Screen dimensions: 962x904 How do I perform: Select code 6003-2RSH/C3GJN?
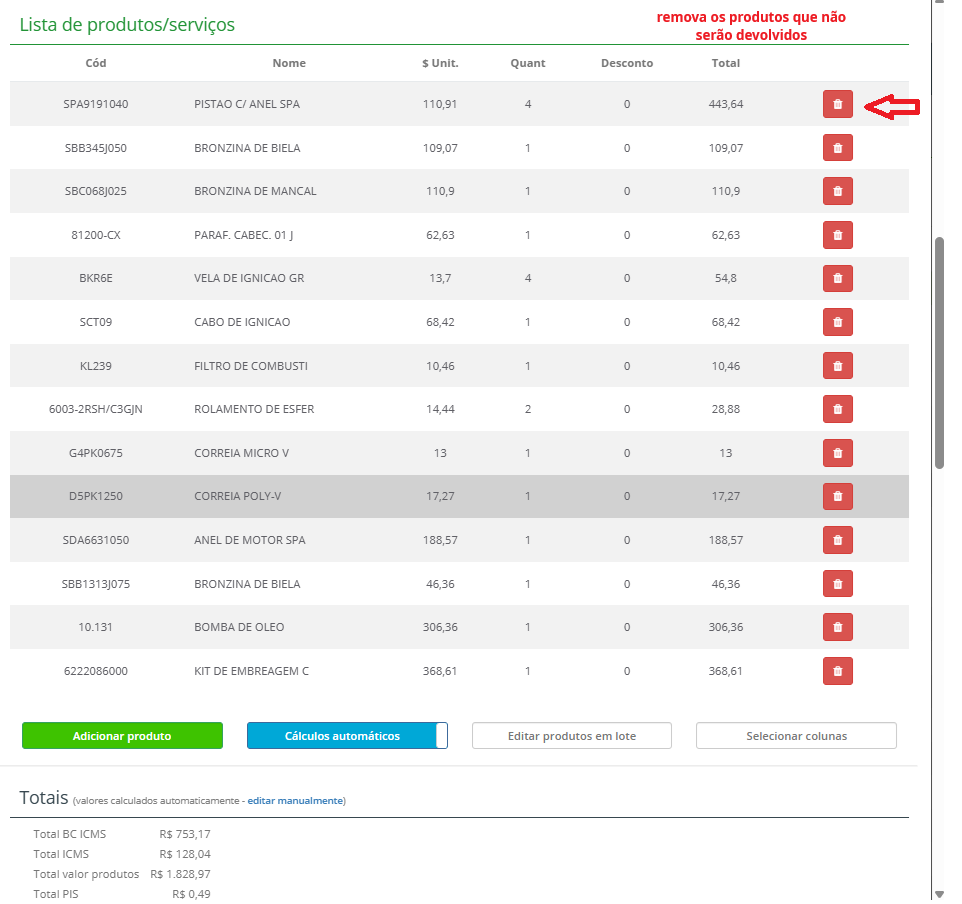[x=96, y=409]
